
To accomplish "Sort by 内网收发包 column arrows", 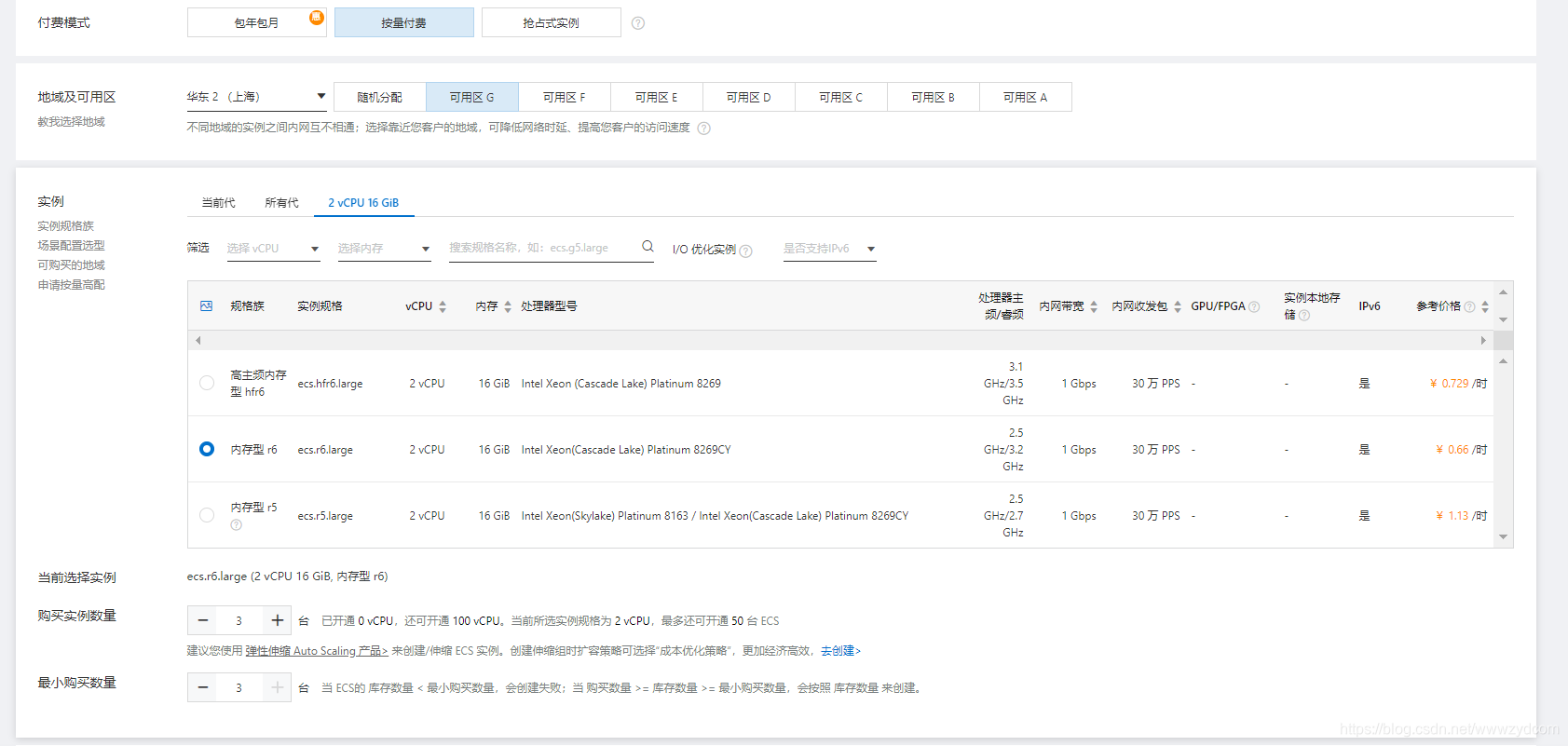I will coord(1178,306).
